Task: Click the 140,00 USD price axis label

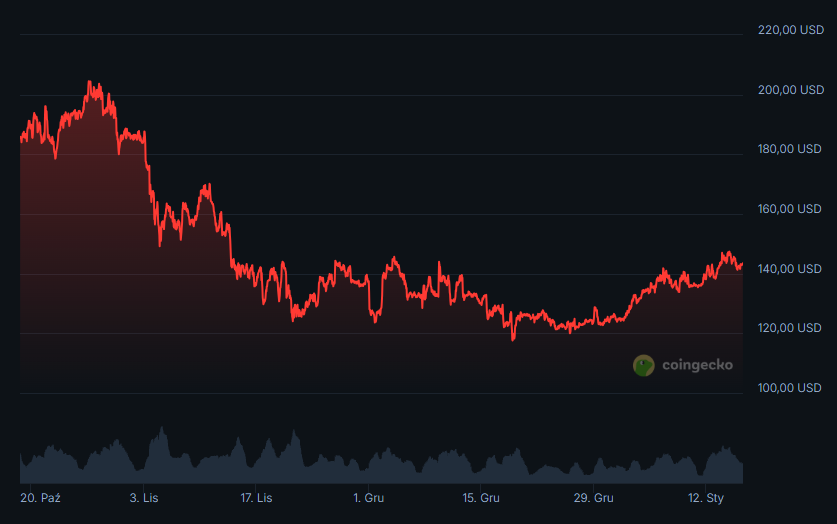Action: coord(790,268)
